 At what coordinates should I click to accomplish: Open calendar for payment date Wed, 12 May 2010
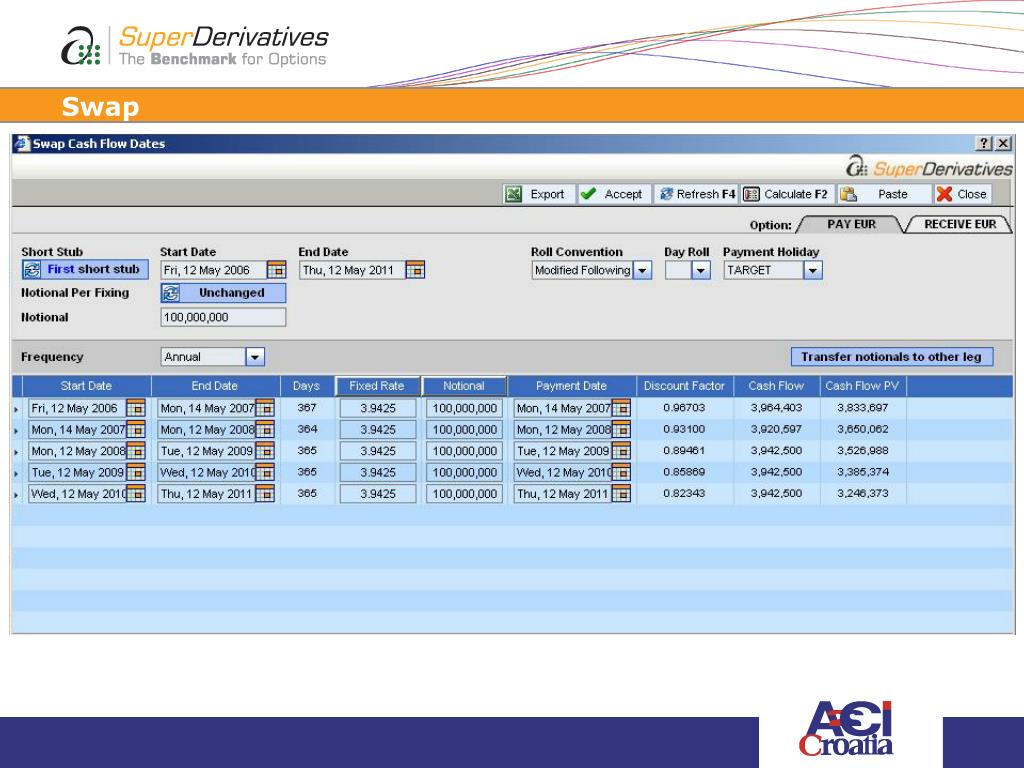click(621, 473)
